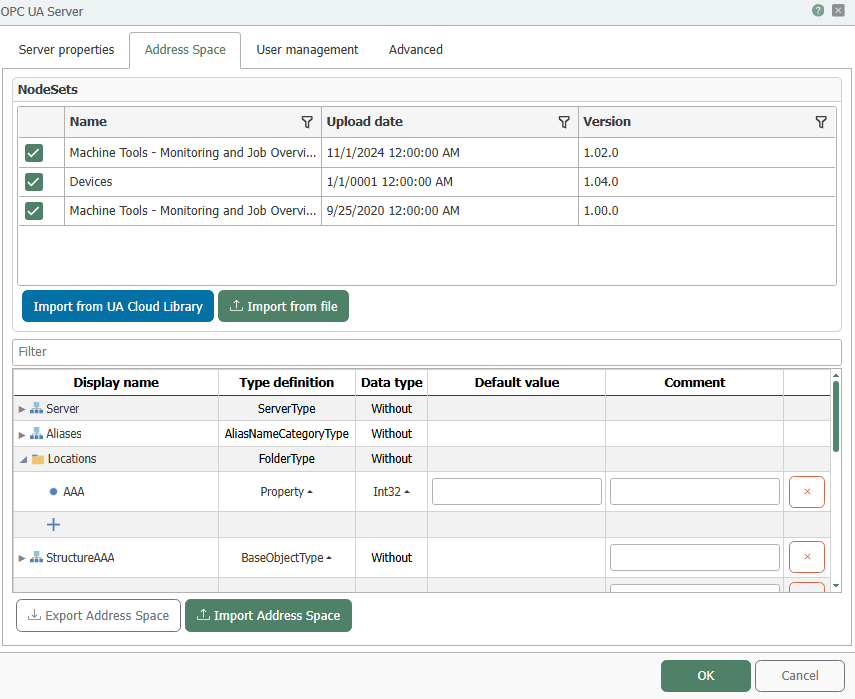
Task: Click the Default value column header
Action: point(517,383)
